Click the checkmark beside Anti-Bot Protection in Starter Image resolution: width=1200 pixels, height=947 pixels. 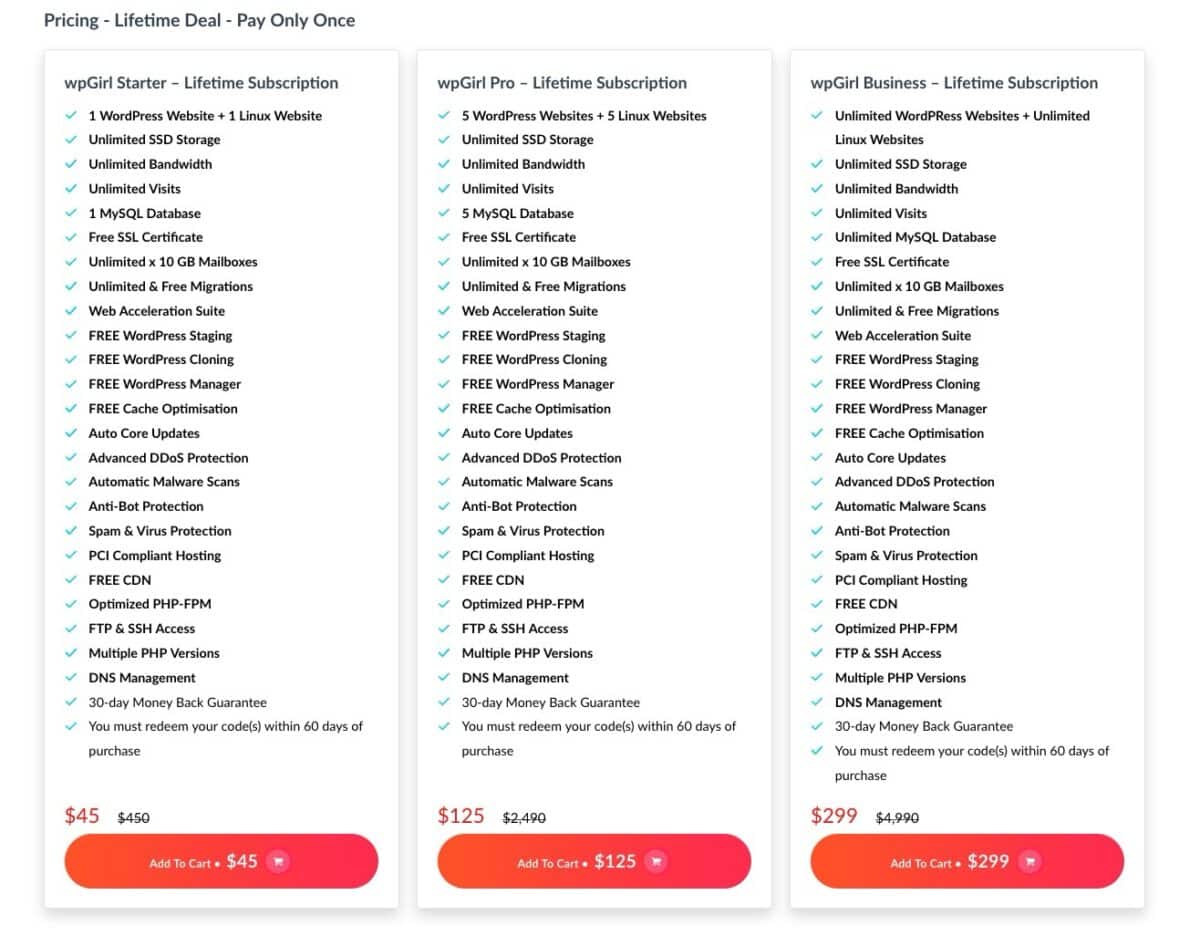[71, 506]
